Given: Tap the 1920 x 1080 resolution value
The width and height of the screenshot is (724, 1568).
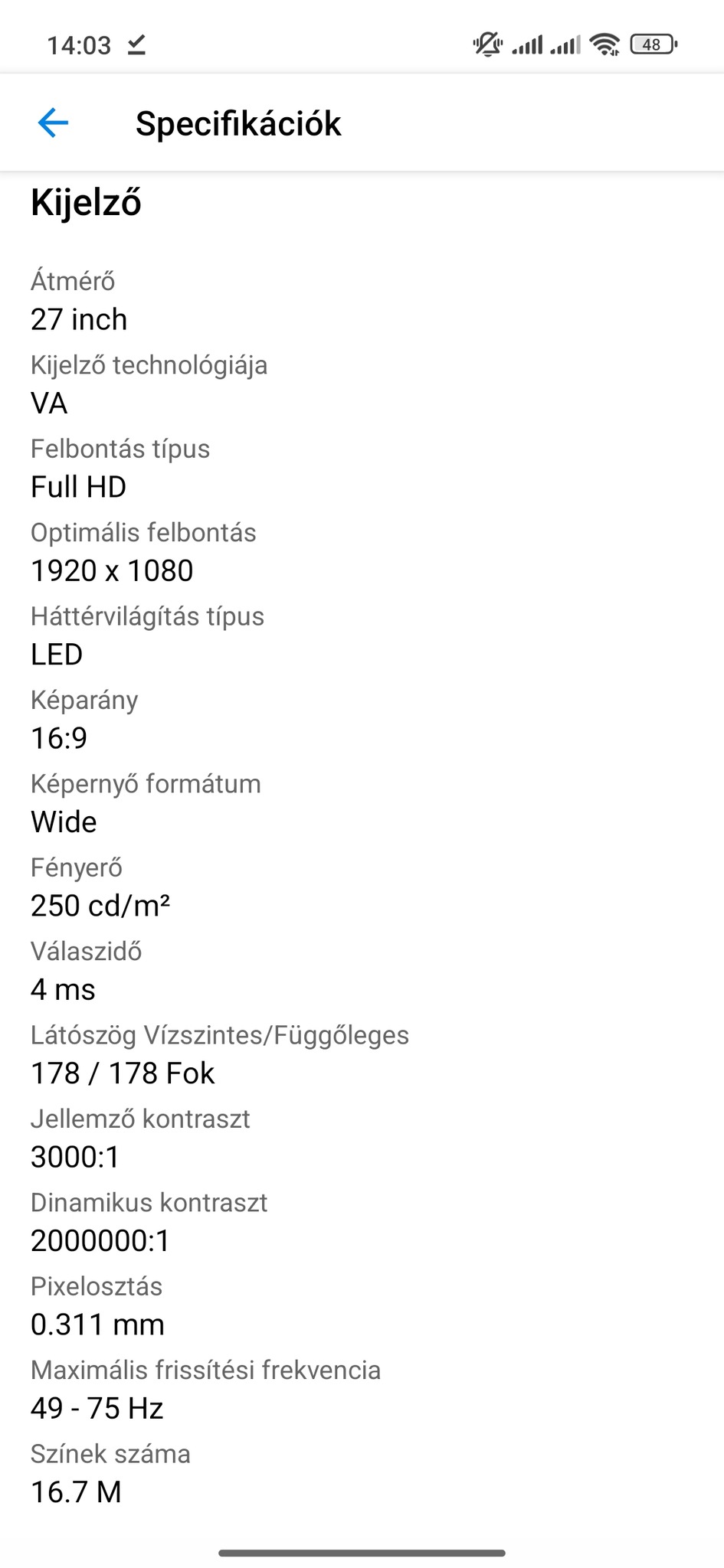Looking at the screenshot, I should point(112,570).
